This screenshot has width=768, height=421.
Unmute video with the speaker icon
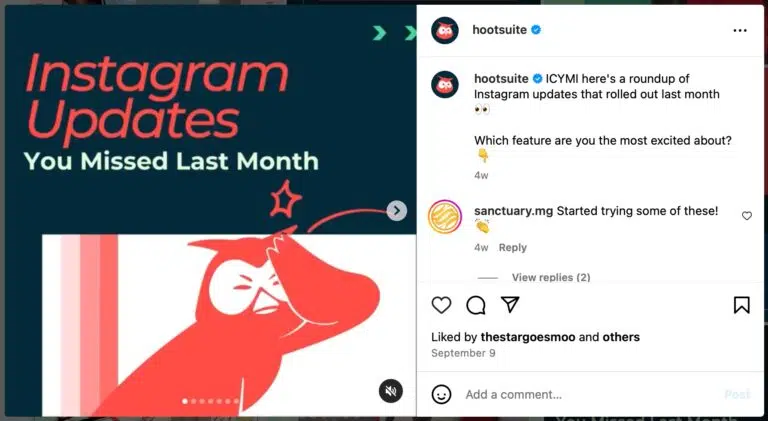[390, 391]
